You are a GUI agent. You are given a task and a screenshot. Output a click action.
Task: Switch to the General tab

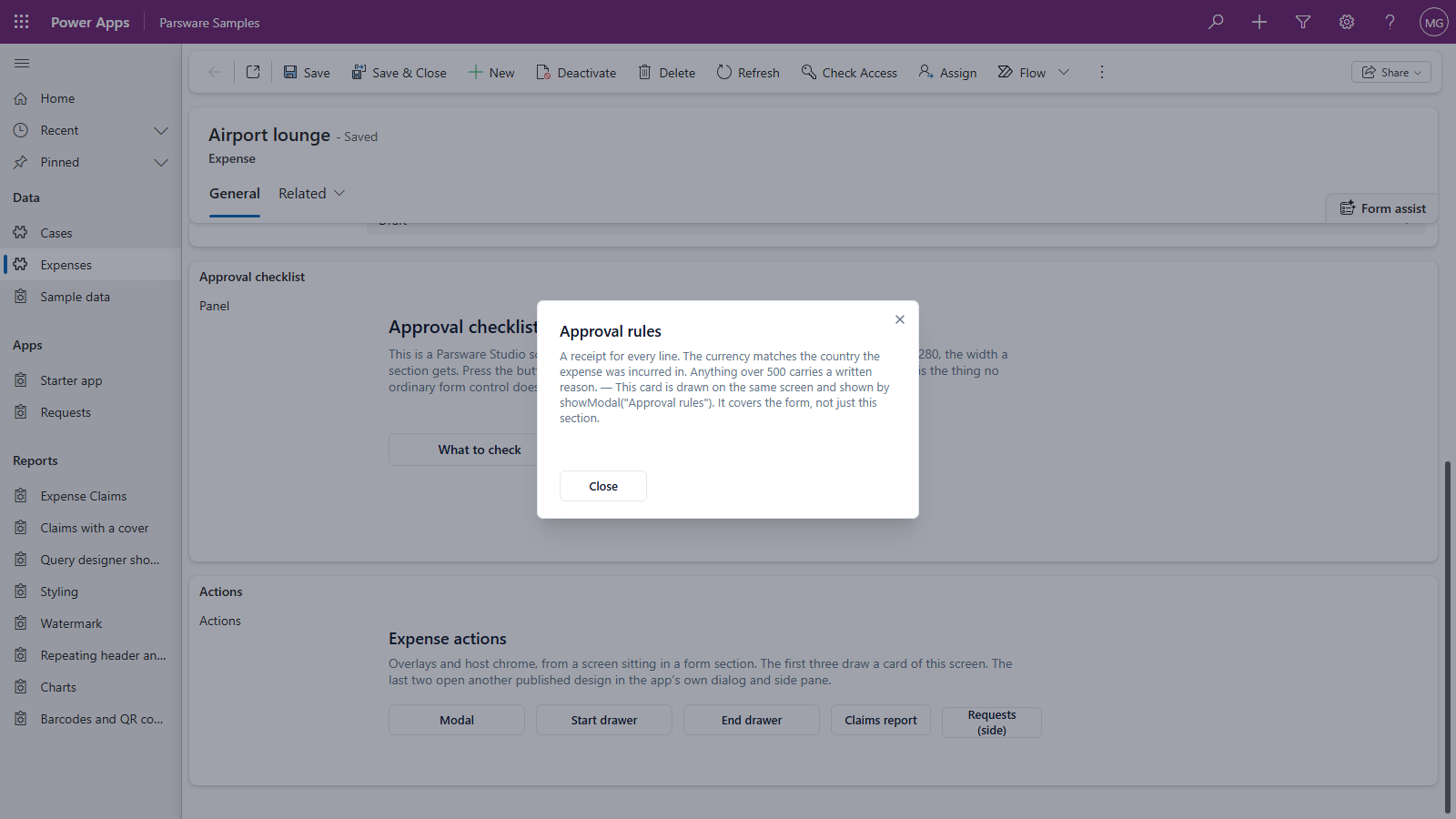coord(235,193)
